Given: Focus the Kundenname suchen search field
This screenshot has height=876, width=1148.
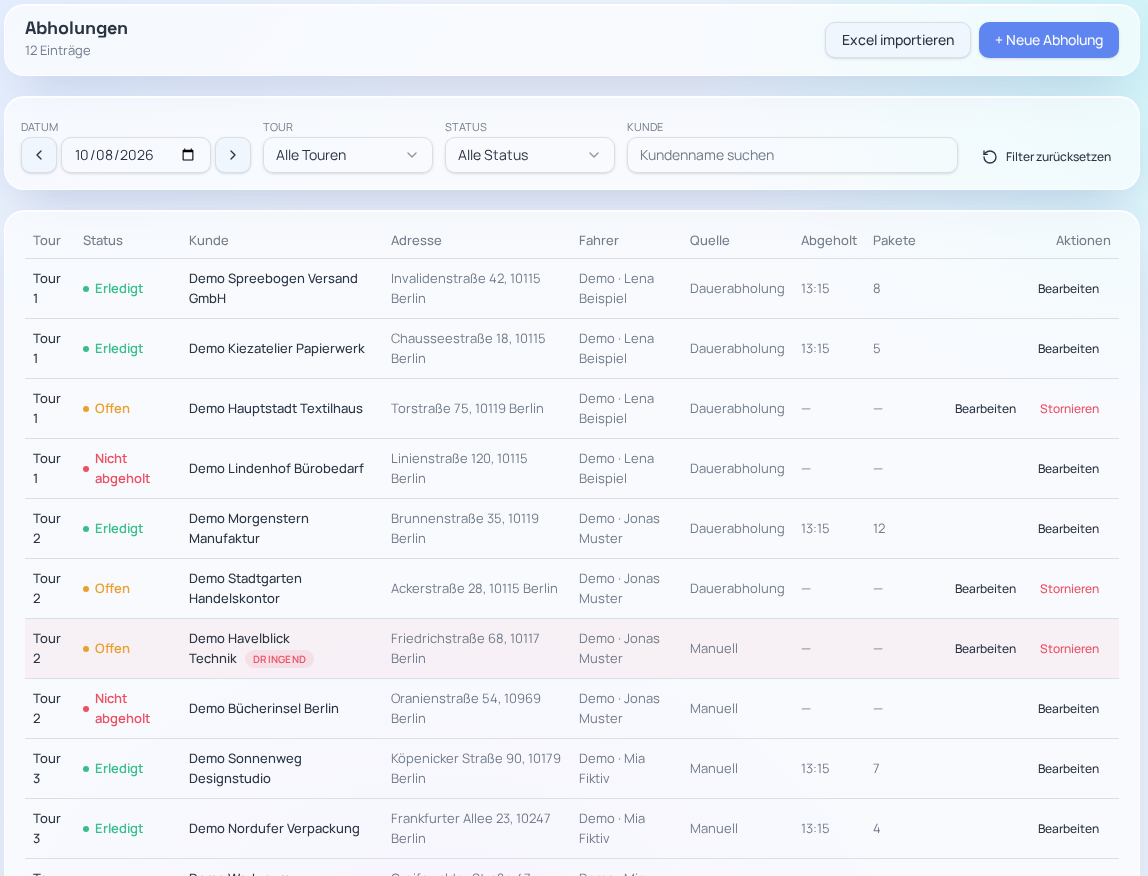Looking at the screenshot, I should tap(792, 155).
